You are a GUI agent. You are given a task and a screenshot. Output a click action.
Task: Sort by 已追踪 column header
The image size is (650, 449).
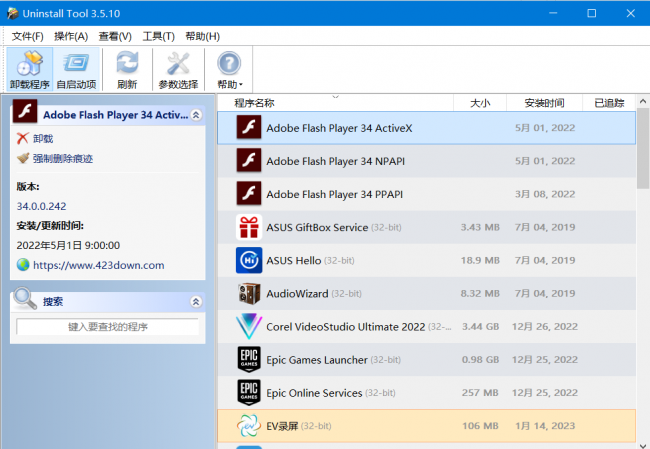(x=609, y=103)
